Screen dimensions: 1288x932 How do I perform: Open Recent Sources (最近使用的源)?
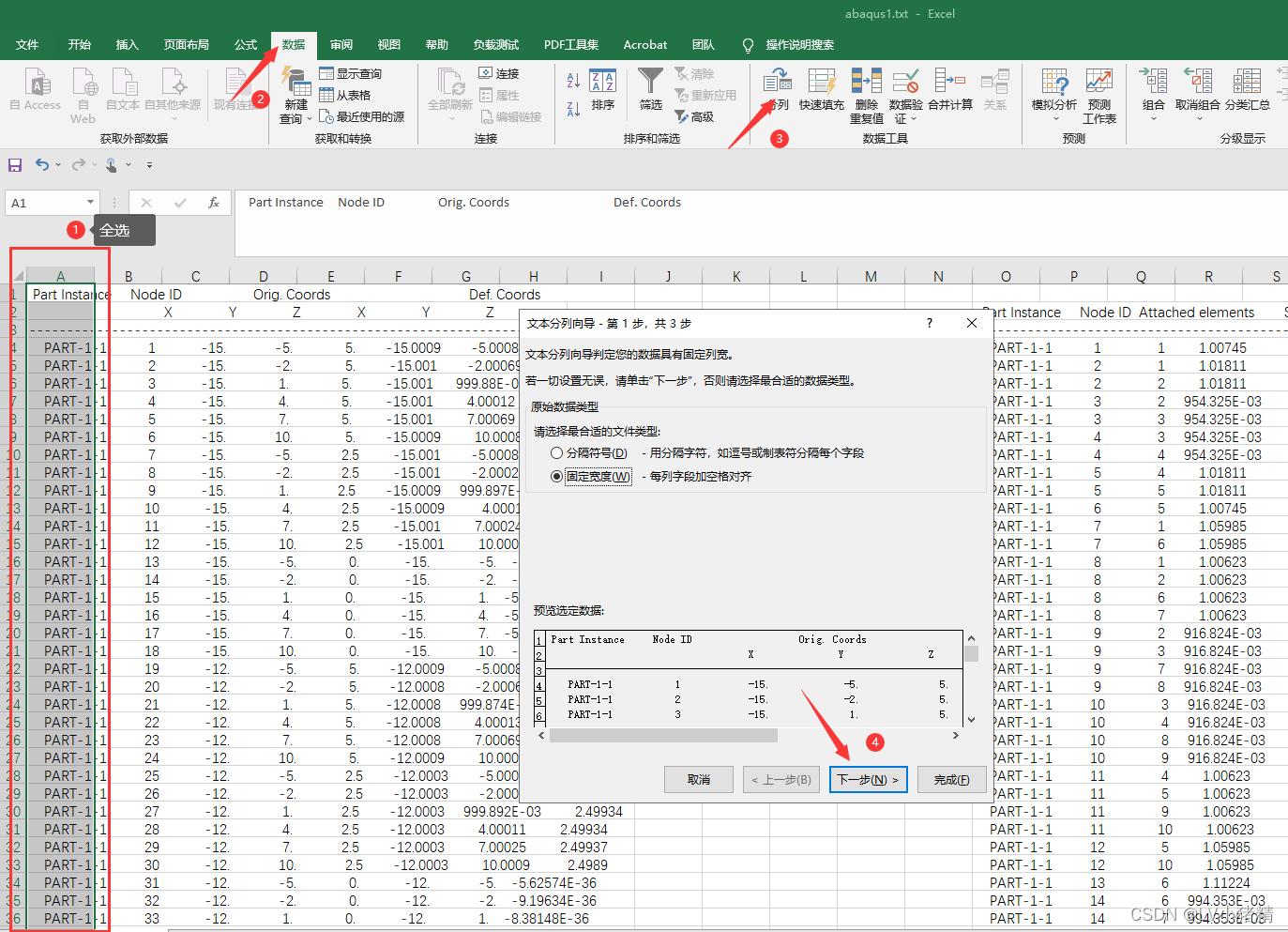tap(362, 116)
